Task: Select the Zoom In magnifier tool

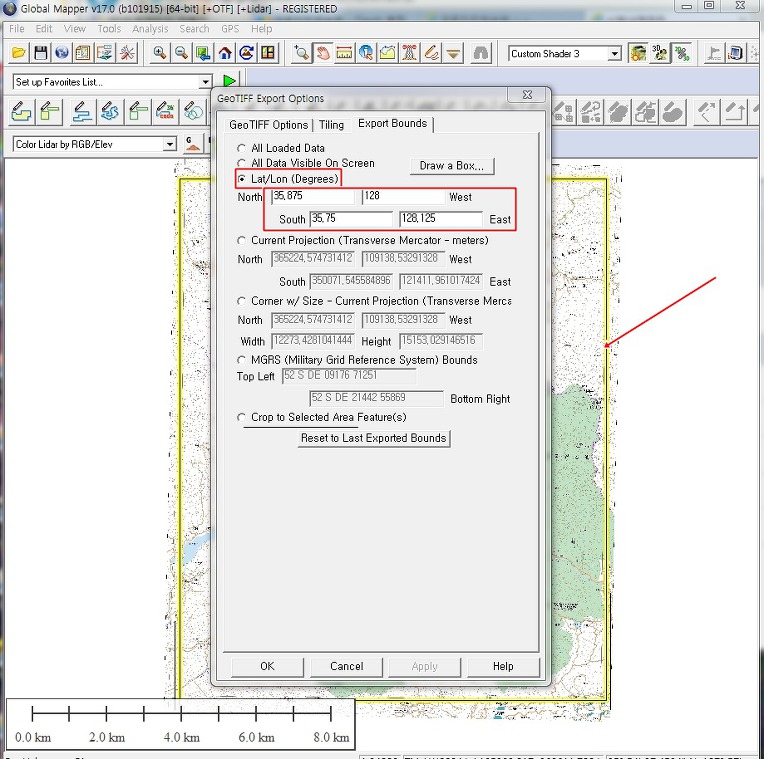Action: [x=160, y=53]
